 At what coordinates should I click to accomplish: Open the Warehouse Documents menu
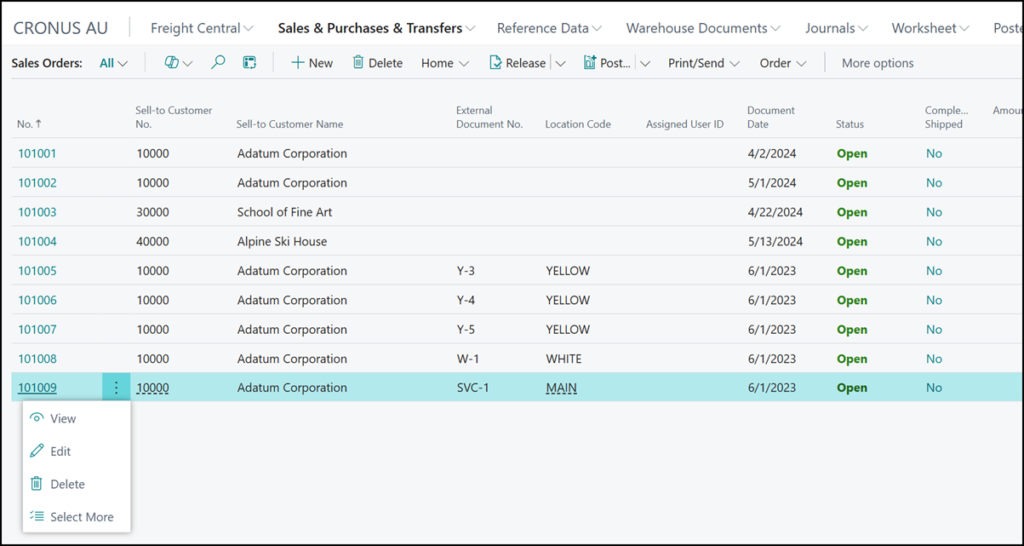click(x=704, y=28)
